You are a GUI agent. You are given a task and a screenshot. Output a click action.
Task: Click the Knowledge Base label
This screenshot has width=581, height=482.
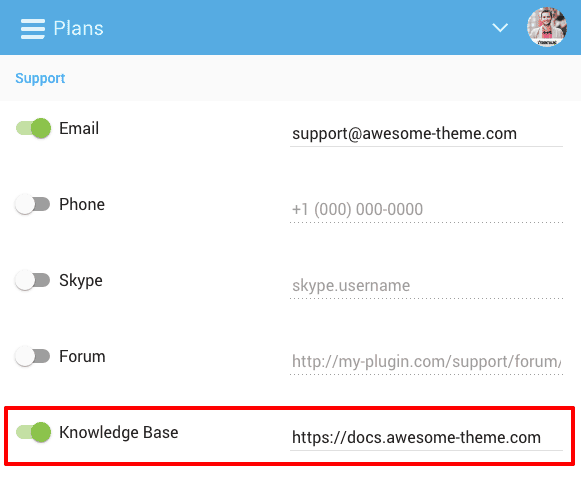point(119,433)
